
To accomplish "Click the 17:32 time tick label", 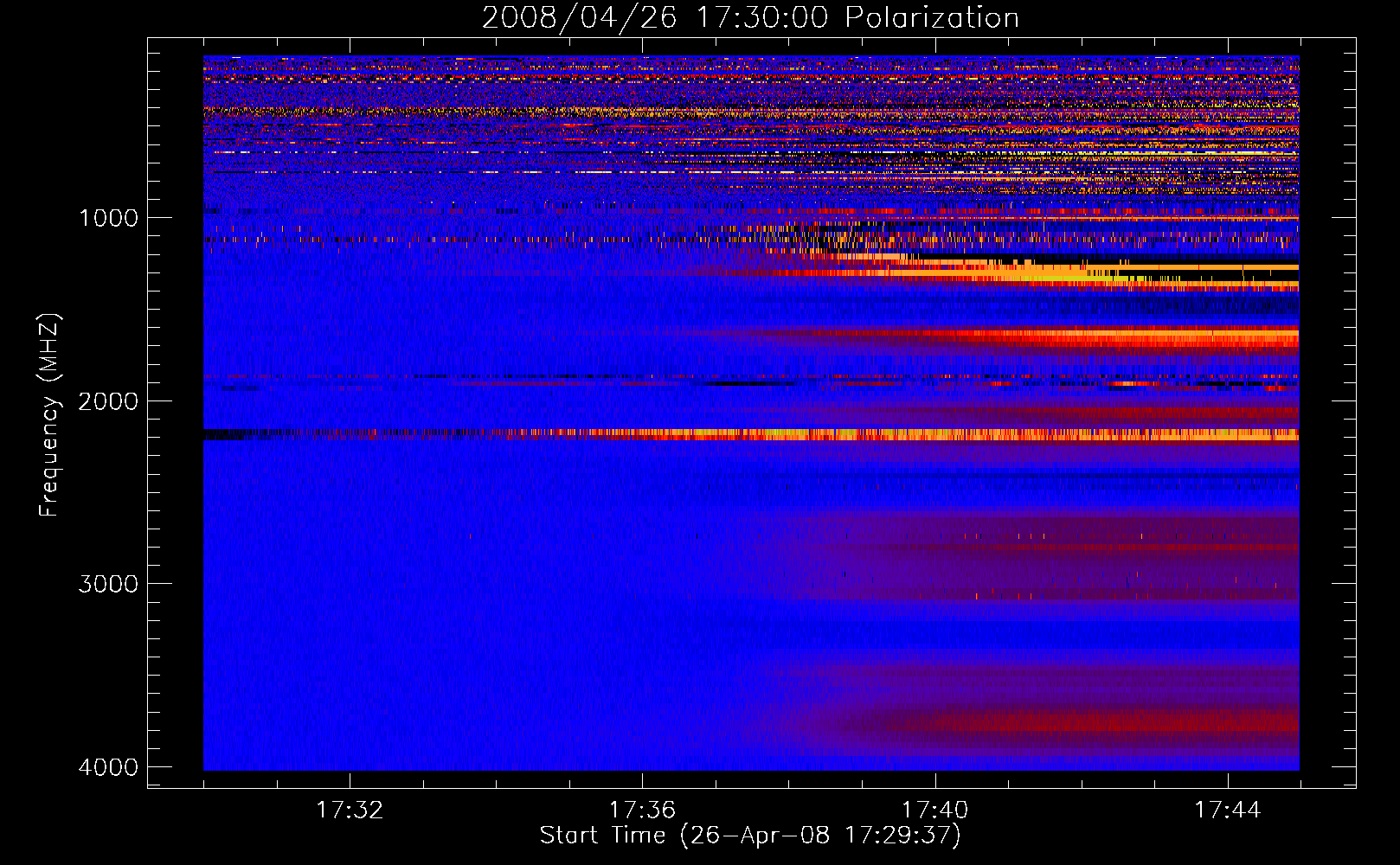I will point(350,811).
